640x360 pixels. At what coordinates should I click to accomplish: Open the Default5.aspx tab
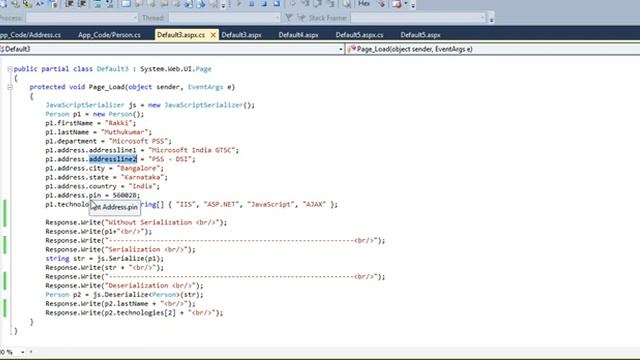point(420,35)
